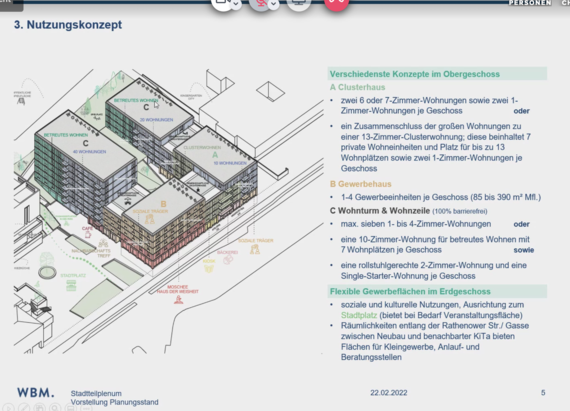570x411 pixels.
Task: Open the chat tab at the top-right edge
Action: tap(566, 3)
